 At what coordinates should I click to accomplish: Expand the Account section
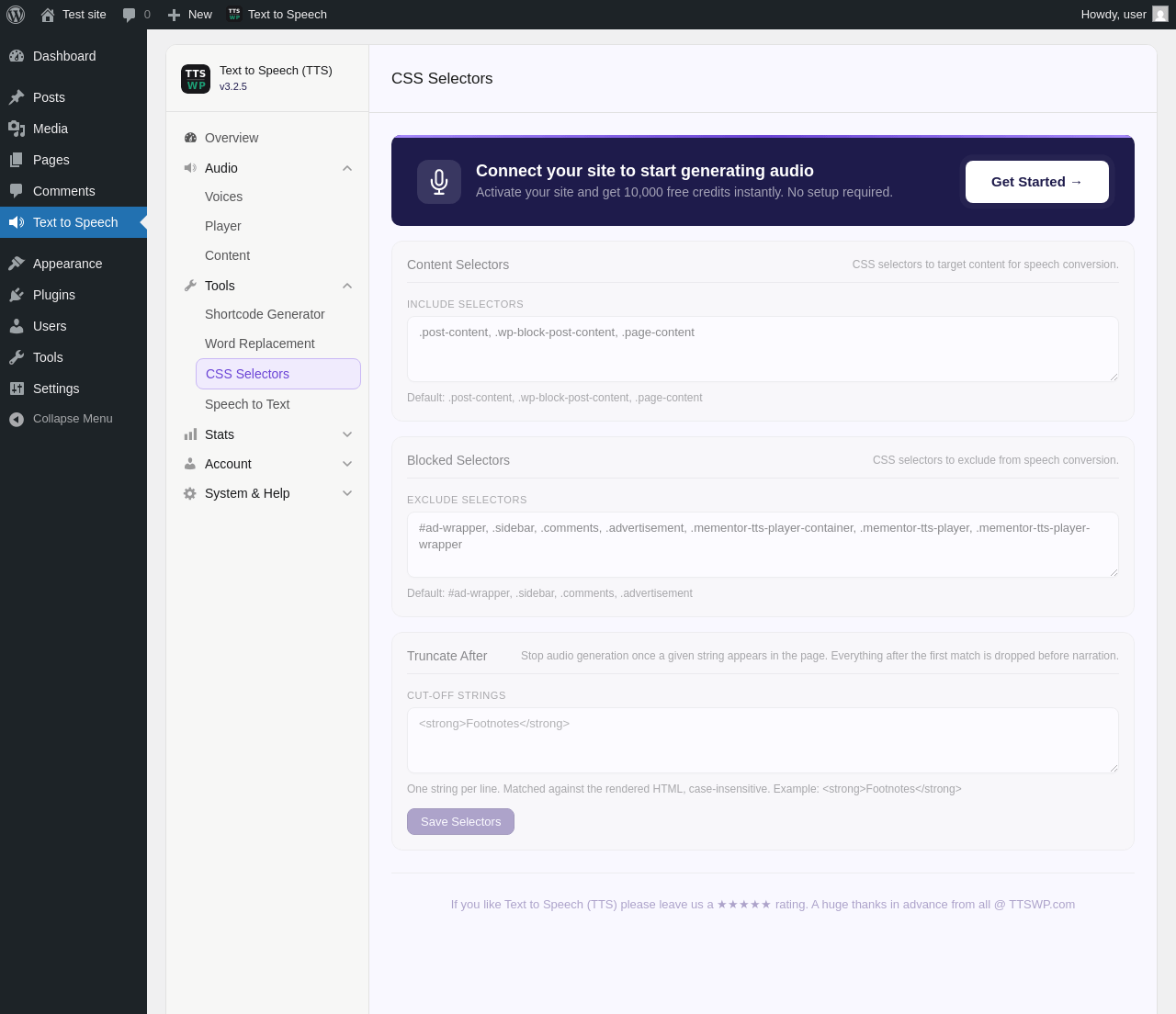(267, 464)
